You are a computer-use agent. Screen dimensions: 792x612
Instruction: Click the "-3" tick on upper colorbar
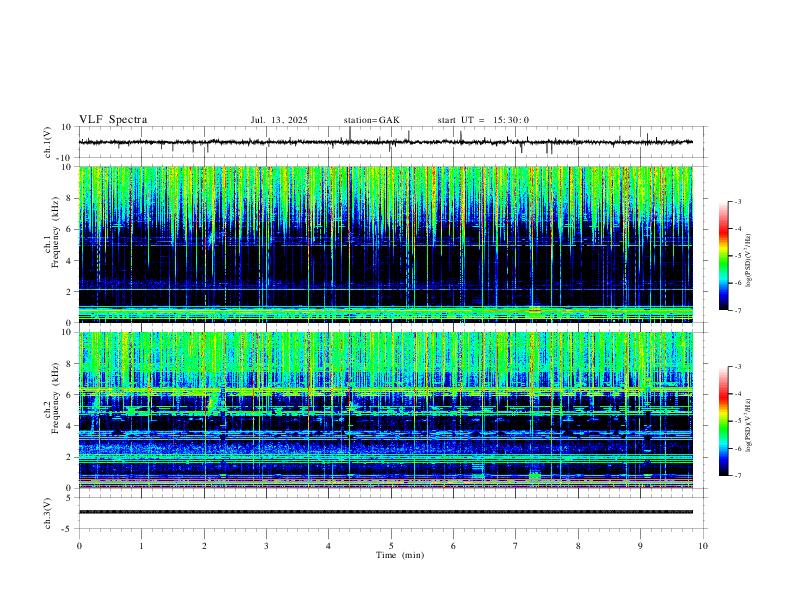click(737, 201)
